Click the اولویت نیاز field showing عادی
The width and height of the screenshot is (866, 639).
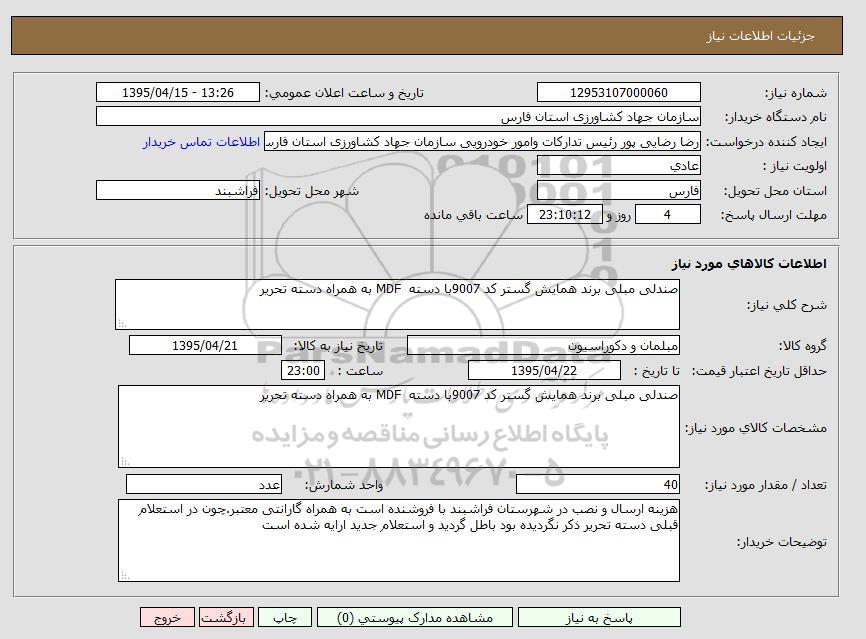coord(619,166)
